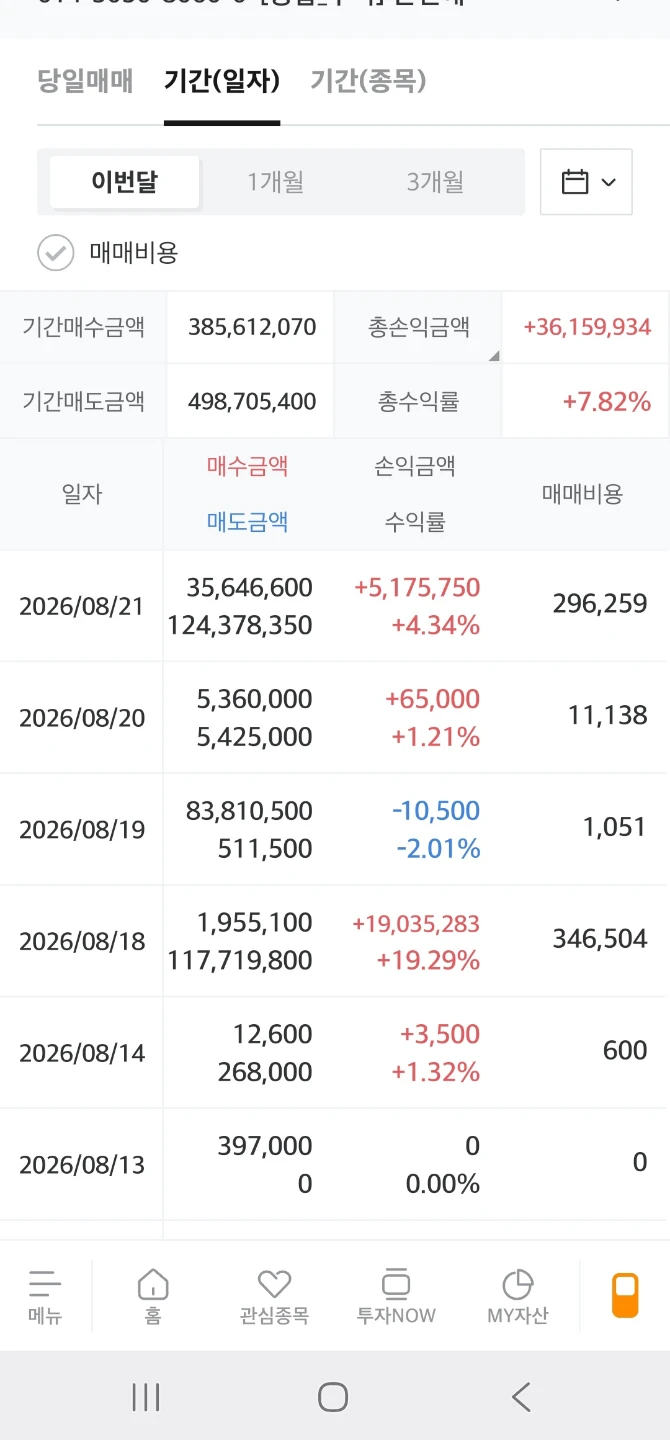The image size is (670, 1440).
Task: Tap Android home navigation button
Action: 333,1397
